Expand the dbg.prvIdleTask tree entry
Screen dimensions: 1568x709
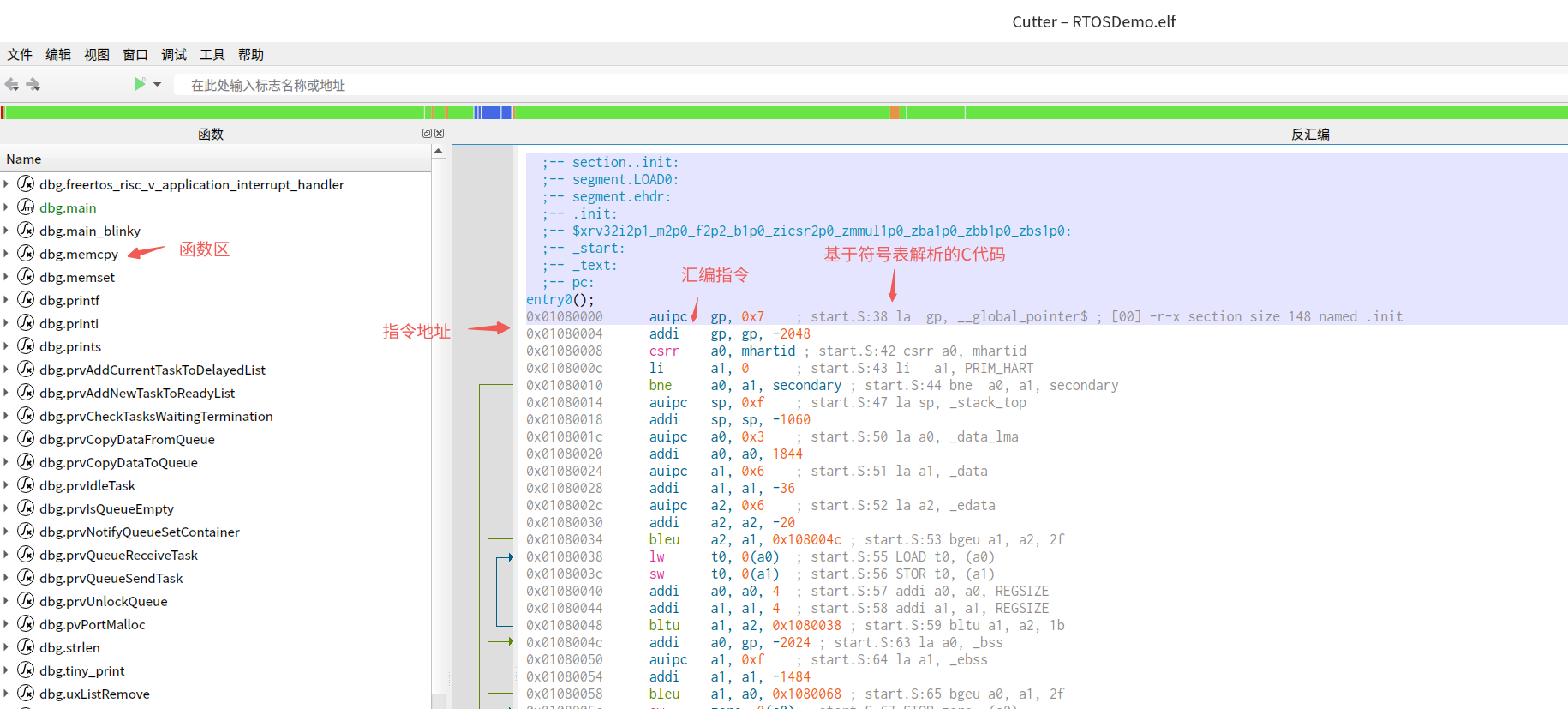click(7, 485)
